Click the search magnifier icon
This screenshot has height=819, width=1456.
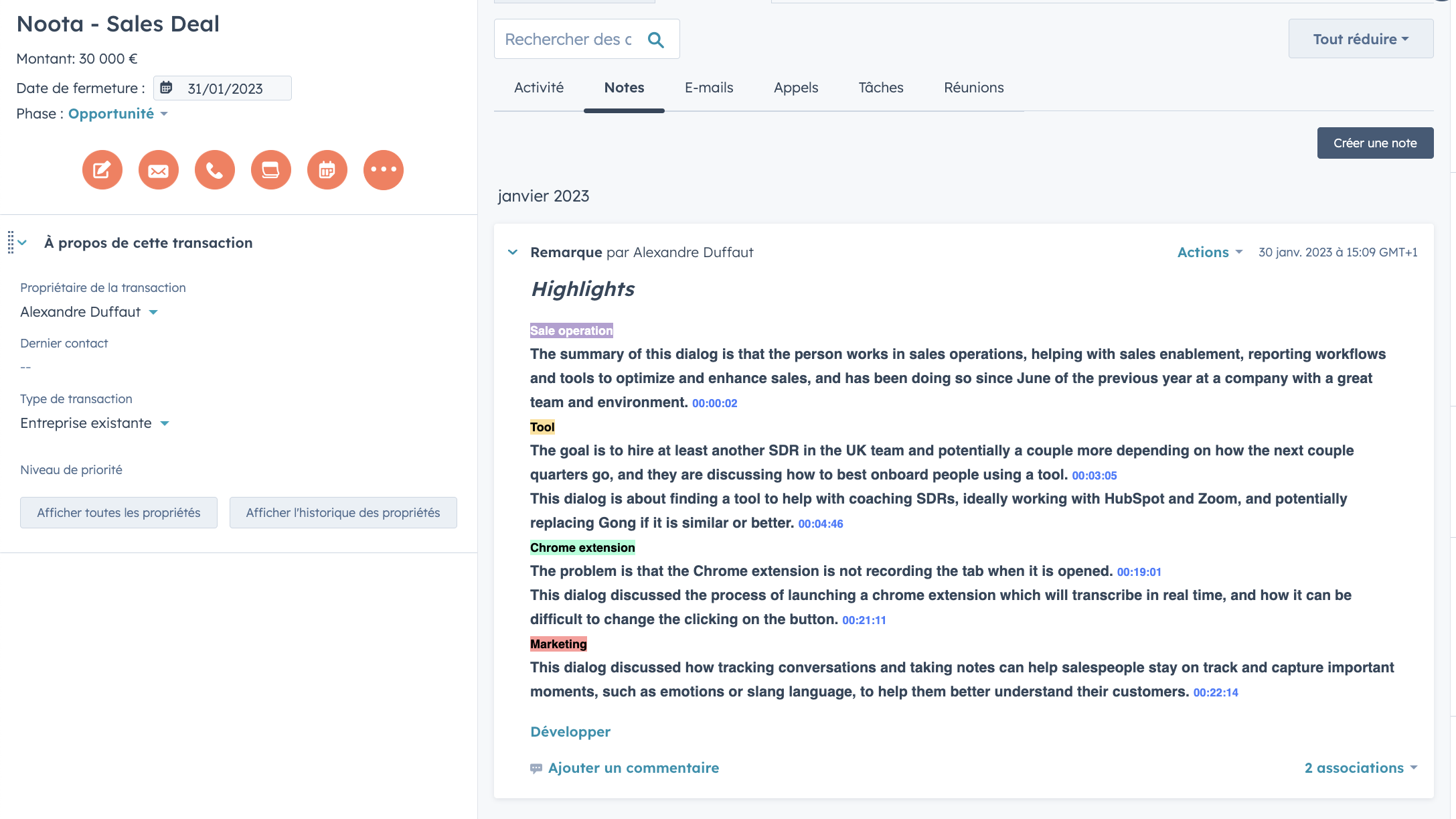click(x=656, y=40)
